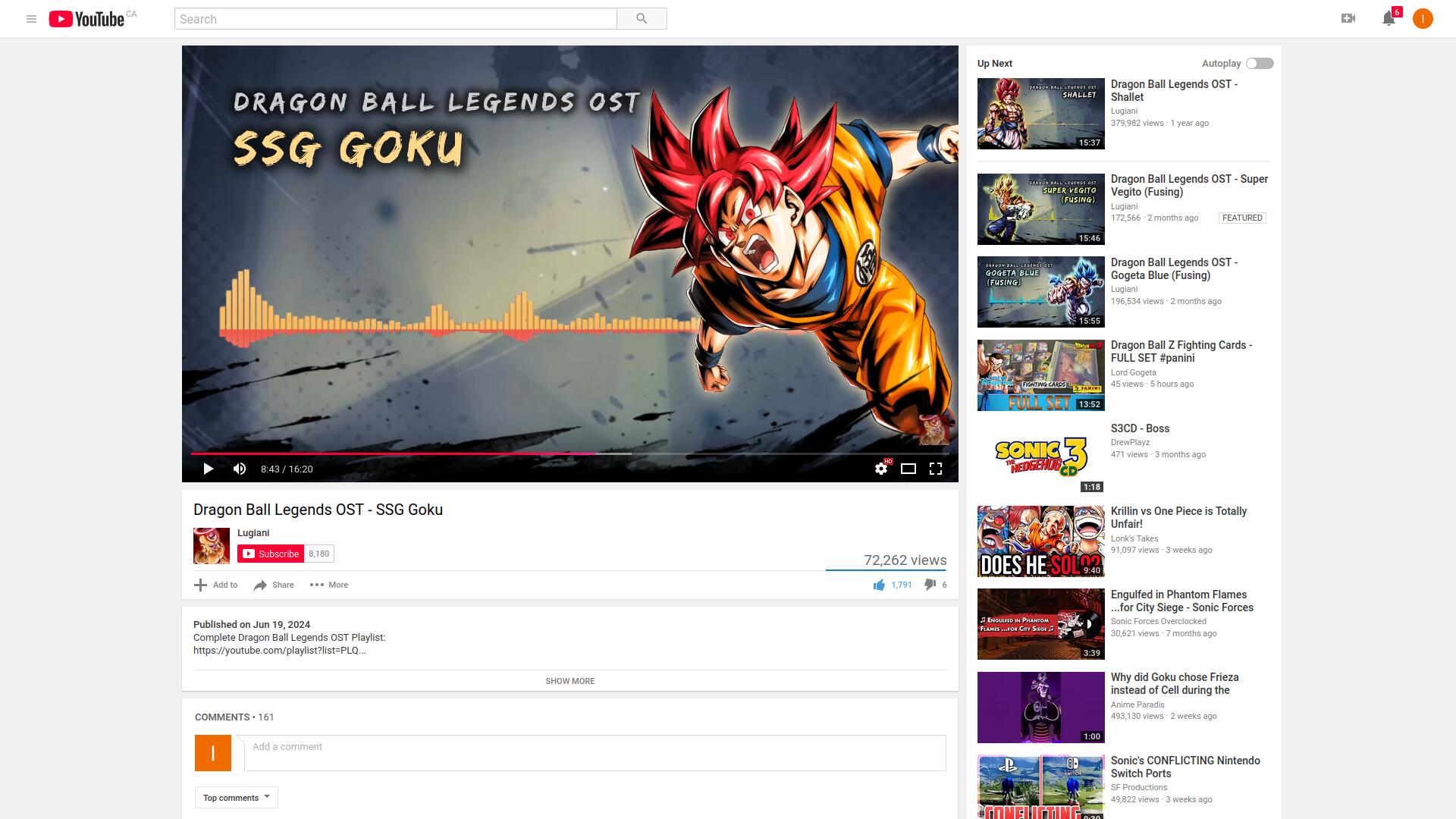Open the player settings gear
1456x819 pixels.
(881, 469)
